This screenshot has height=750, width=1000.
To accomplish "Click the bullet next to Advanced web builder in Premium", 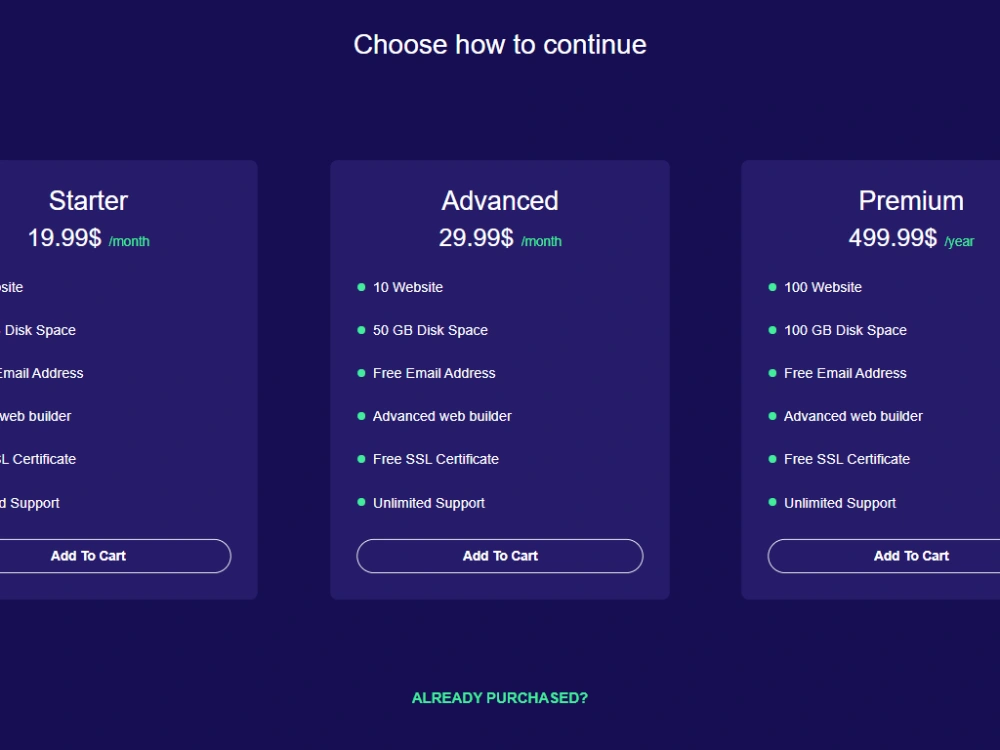I will click(x=771, y=416).
